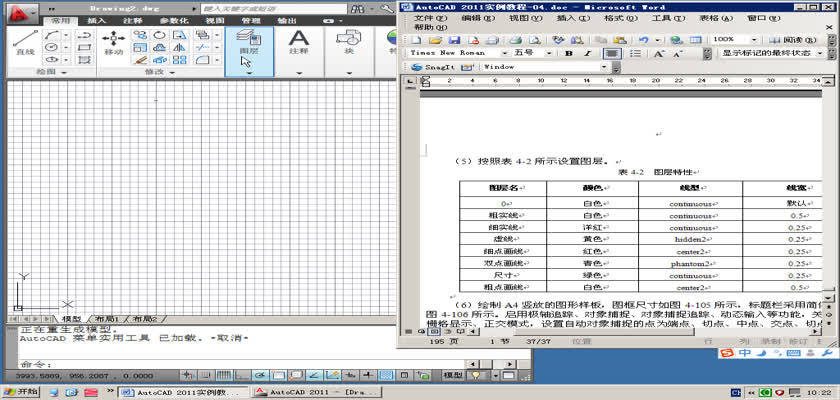Toggle Polar tracking in AutoCAD status bar
The height and width of the screenshot is (400, 840).
coord(261,375)
